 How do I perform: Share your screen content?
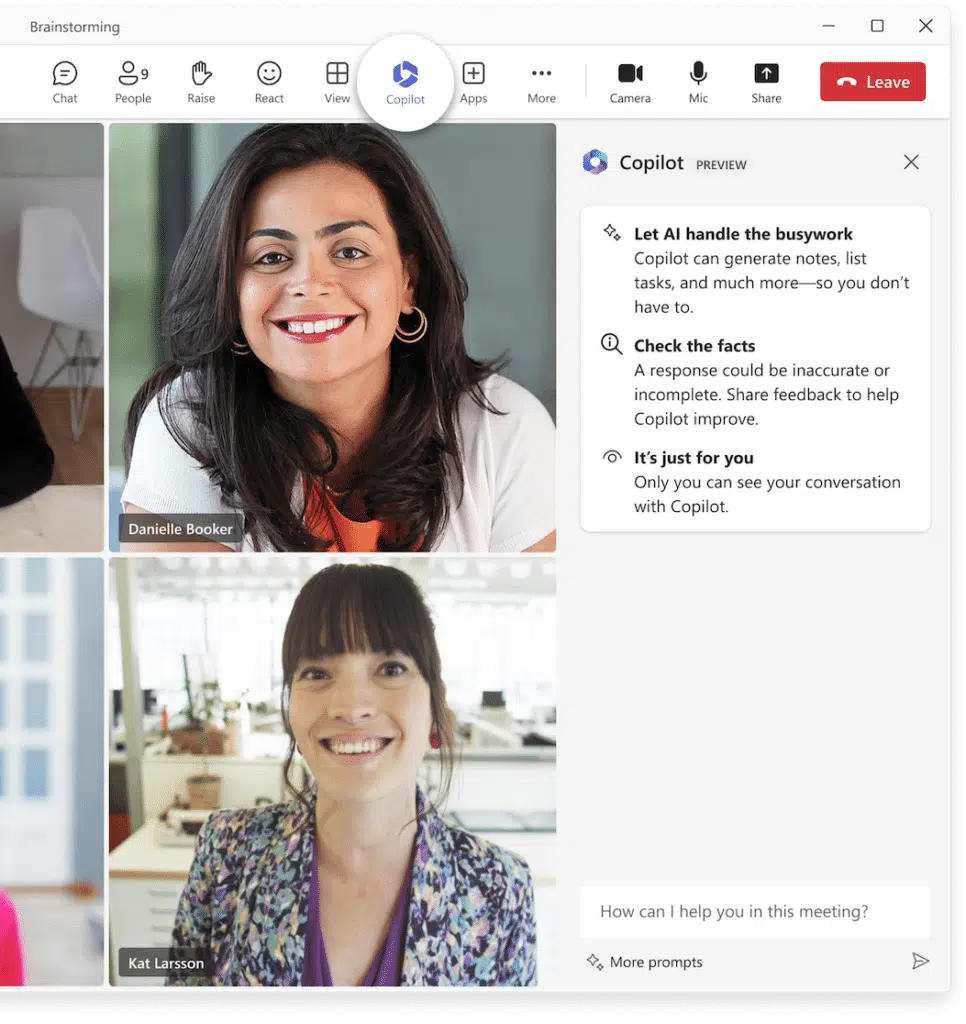click(766, 82)
